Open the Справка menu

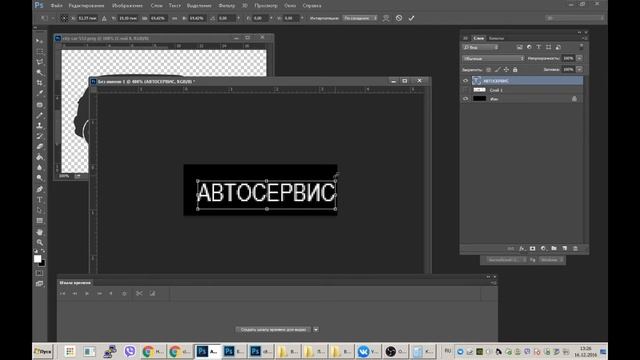[x=312, y=6]
